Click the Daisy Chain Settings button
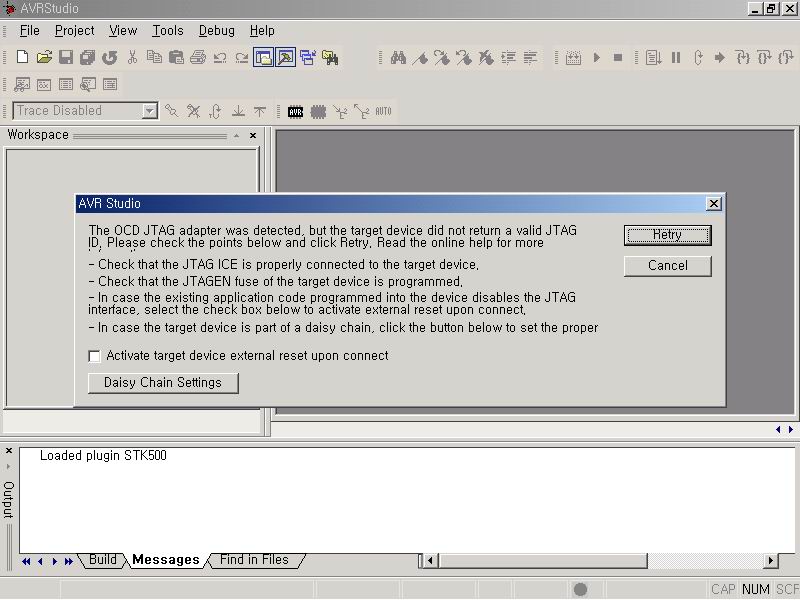Image resolution: width=800 pixels, height=600 pixels. coord(163,383)
